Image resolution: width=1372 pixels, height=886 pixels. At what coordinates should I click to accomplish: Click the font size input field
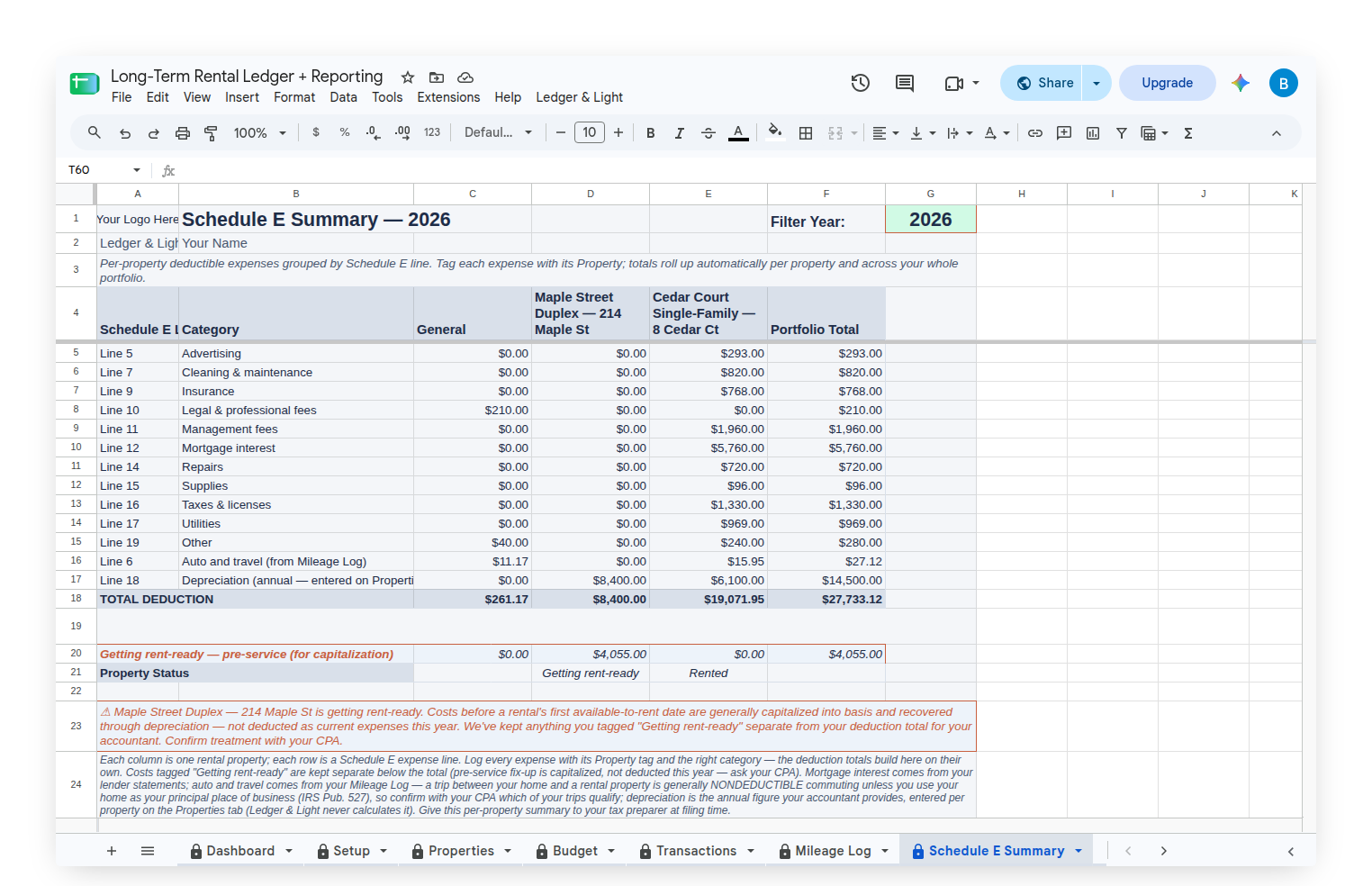point(590,133)
